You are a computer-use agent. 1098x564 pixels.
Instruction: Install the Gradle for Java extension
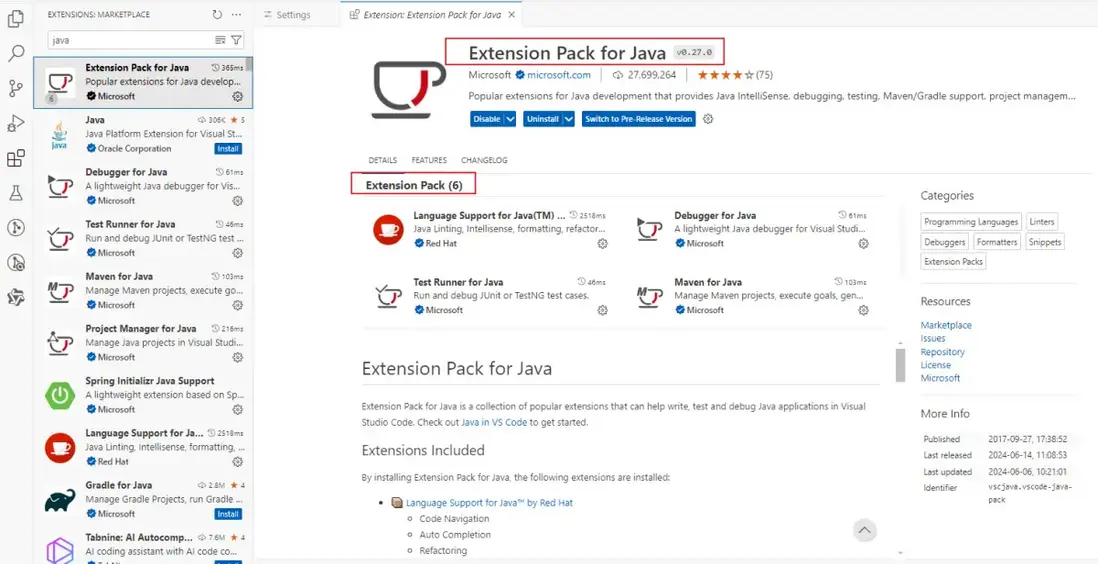[228, 514]
